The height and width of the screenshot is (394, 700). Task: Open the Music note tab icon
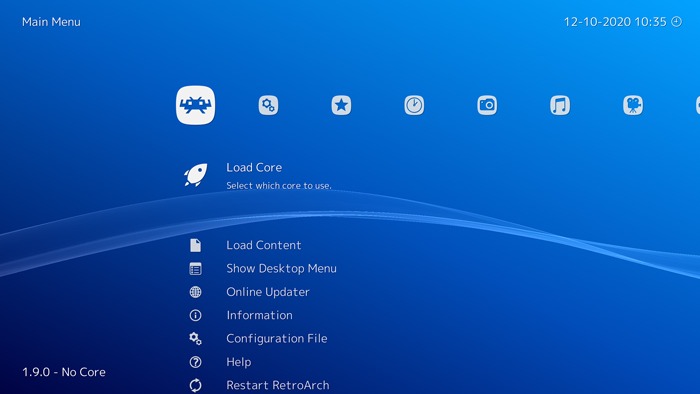click(x=560, y=105)
